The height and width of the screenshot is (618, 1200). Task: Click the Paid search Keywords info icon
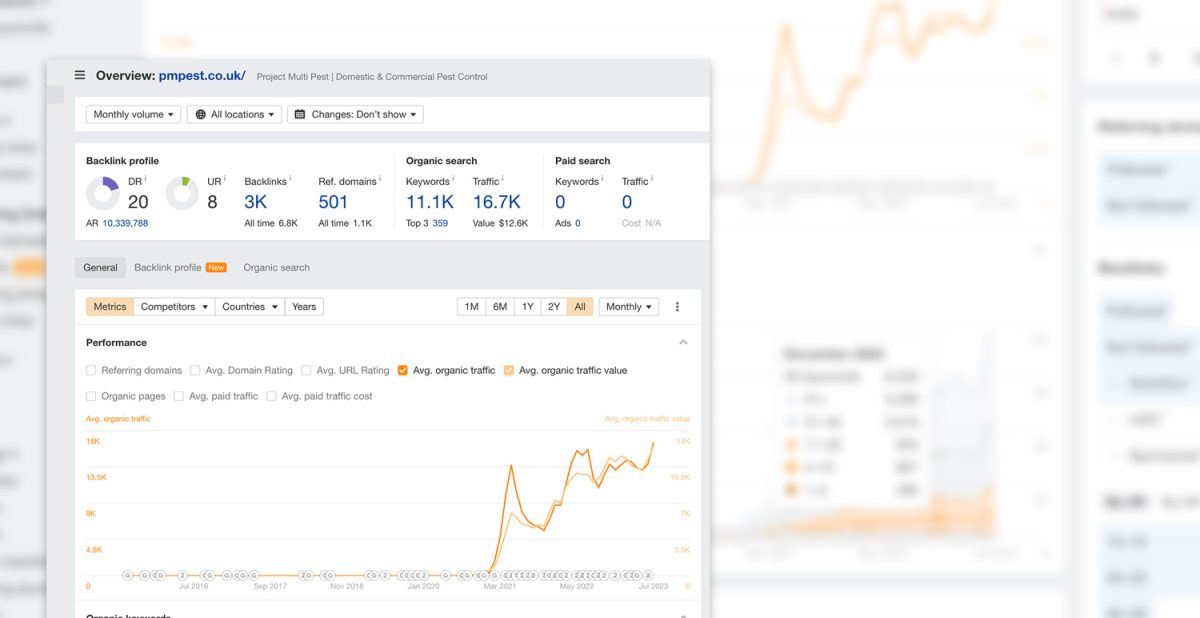coord(602,179)
